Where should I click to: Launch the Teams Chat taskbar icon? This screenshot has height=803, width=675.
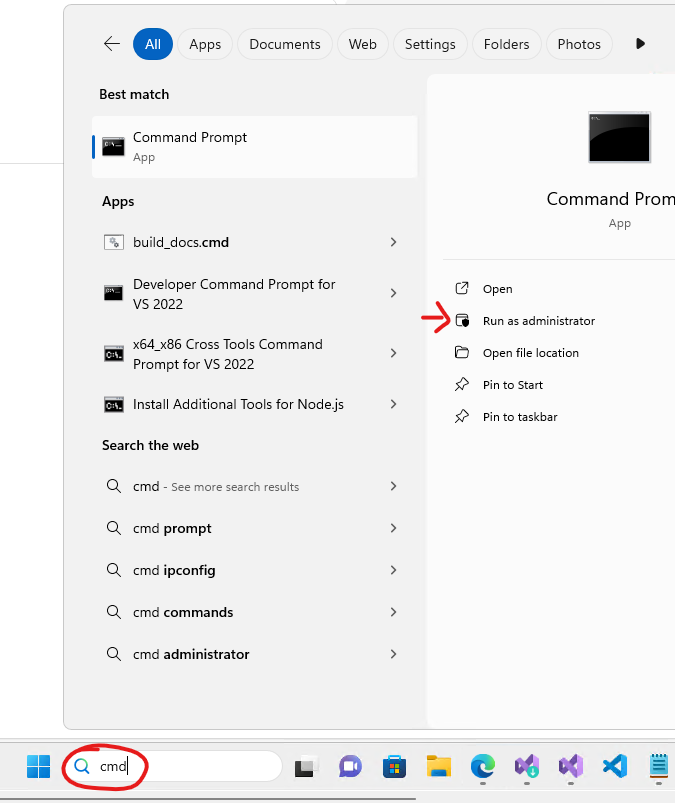coord(350,766)
